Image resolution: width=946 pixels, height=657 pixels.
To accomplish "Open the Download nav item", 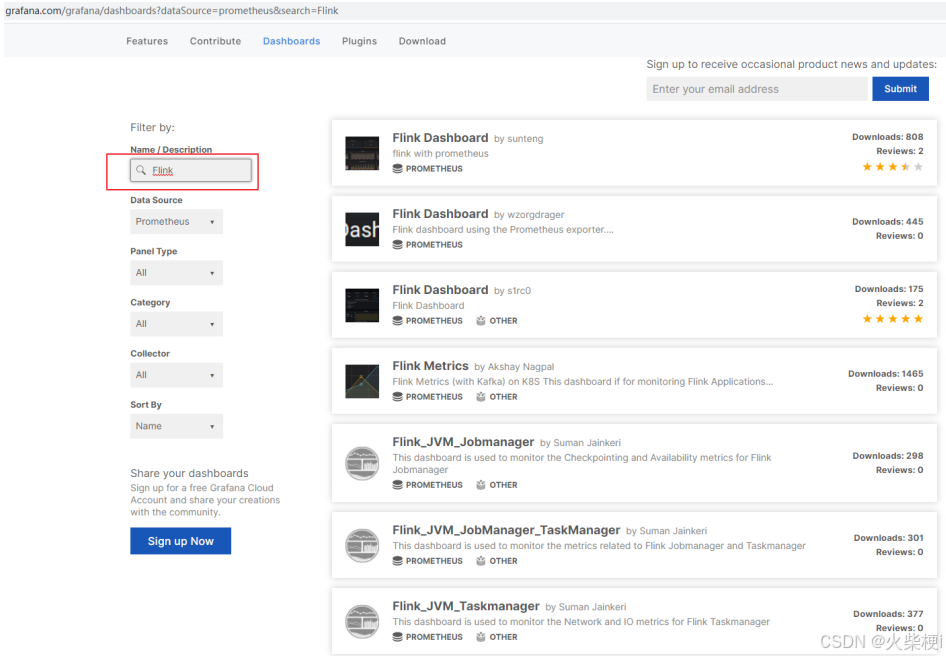I will [x=422, y=41].
